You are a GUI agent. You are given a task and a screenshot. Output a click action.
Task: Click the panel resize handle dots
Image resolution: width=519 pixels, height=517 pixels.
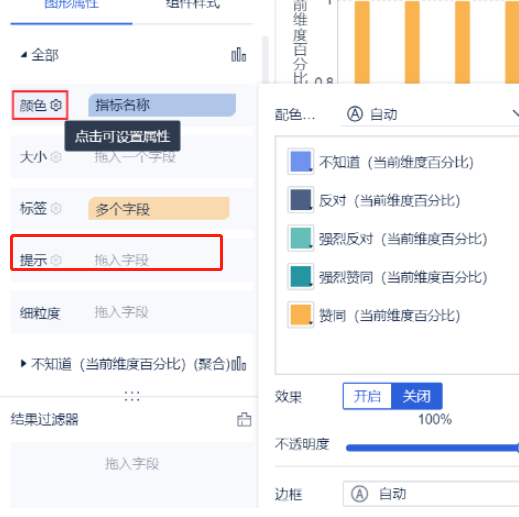(132, 396)
